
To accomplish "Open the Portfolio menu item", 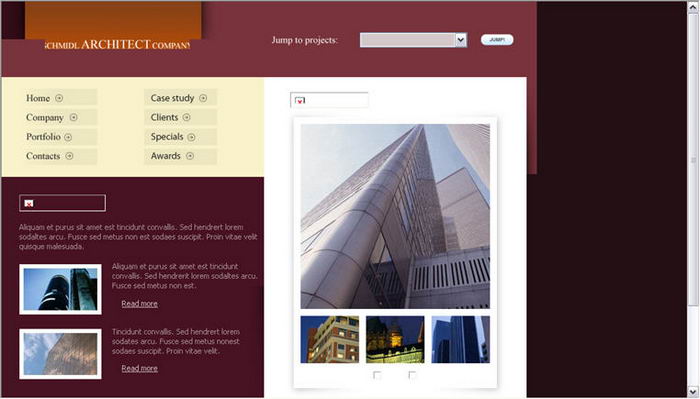I will coord(43,137).
